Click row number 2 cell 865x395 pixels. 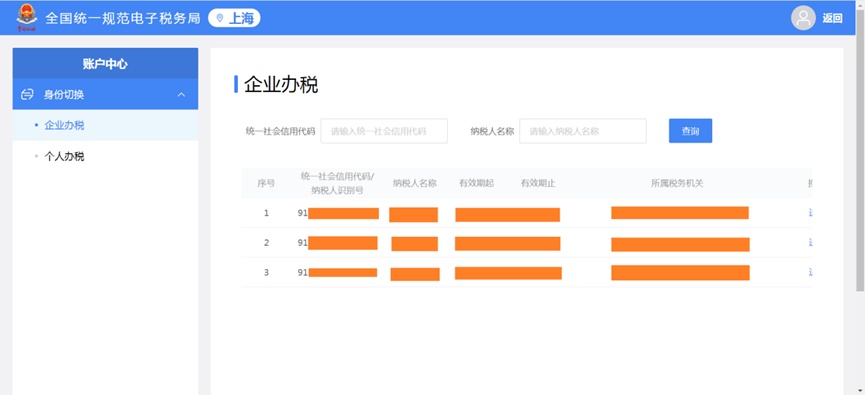click(x=266, y=242)
